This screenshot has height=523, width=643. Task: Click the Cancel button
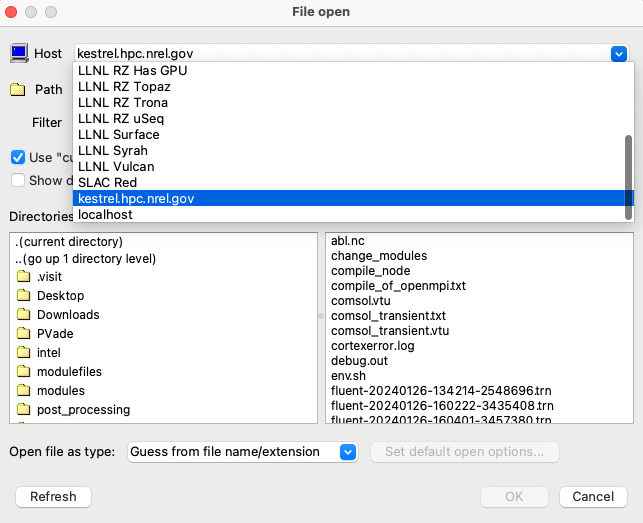[593, 496]
